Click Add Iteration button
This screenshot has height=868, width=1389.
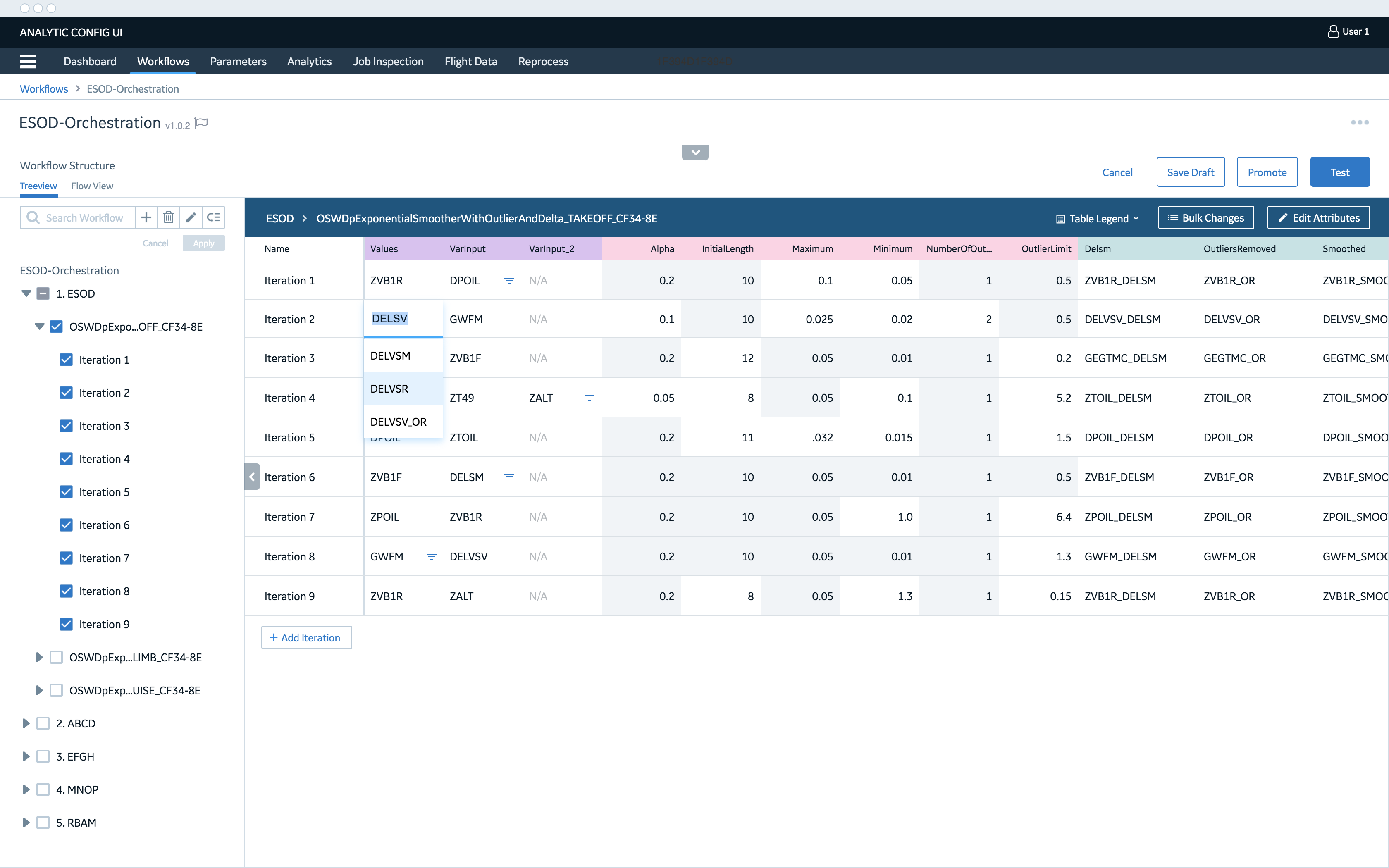click(x=306, y=638)
